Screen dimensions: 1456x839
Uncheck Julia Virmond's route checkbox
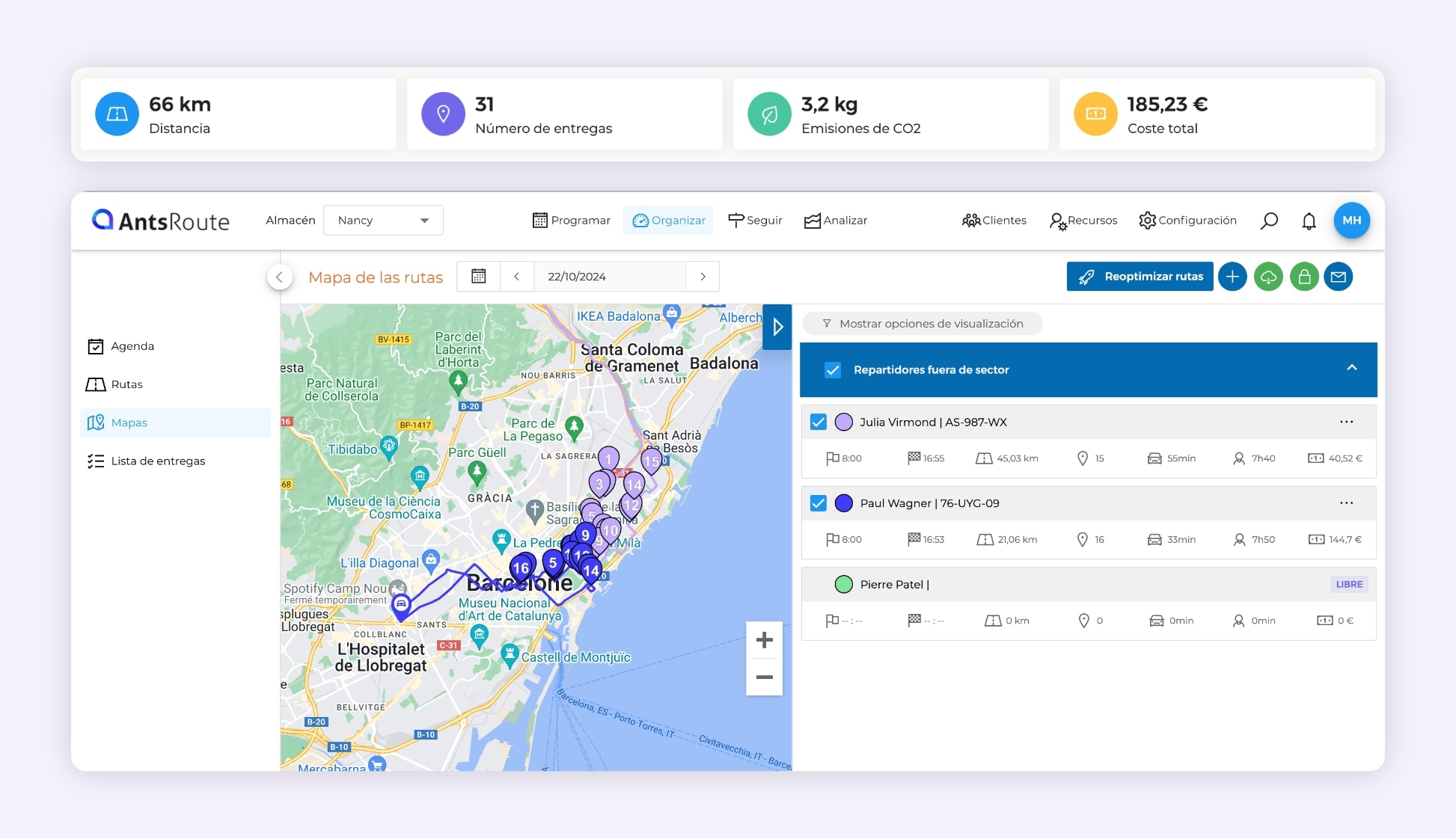coord(819,421)
